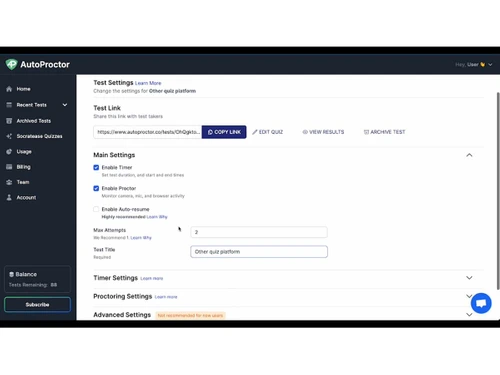Image resolution: width=500 pixels, height=375 pixels.
Task: Click the Billing card icon
Action: [x=9, y=167]
